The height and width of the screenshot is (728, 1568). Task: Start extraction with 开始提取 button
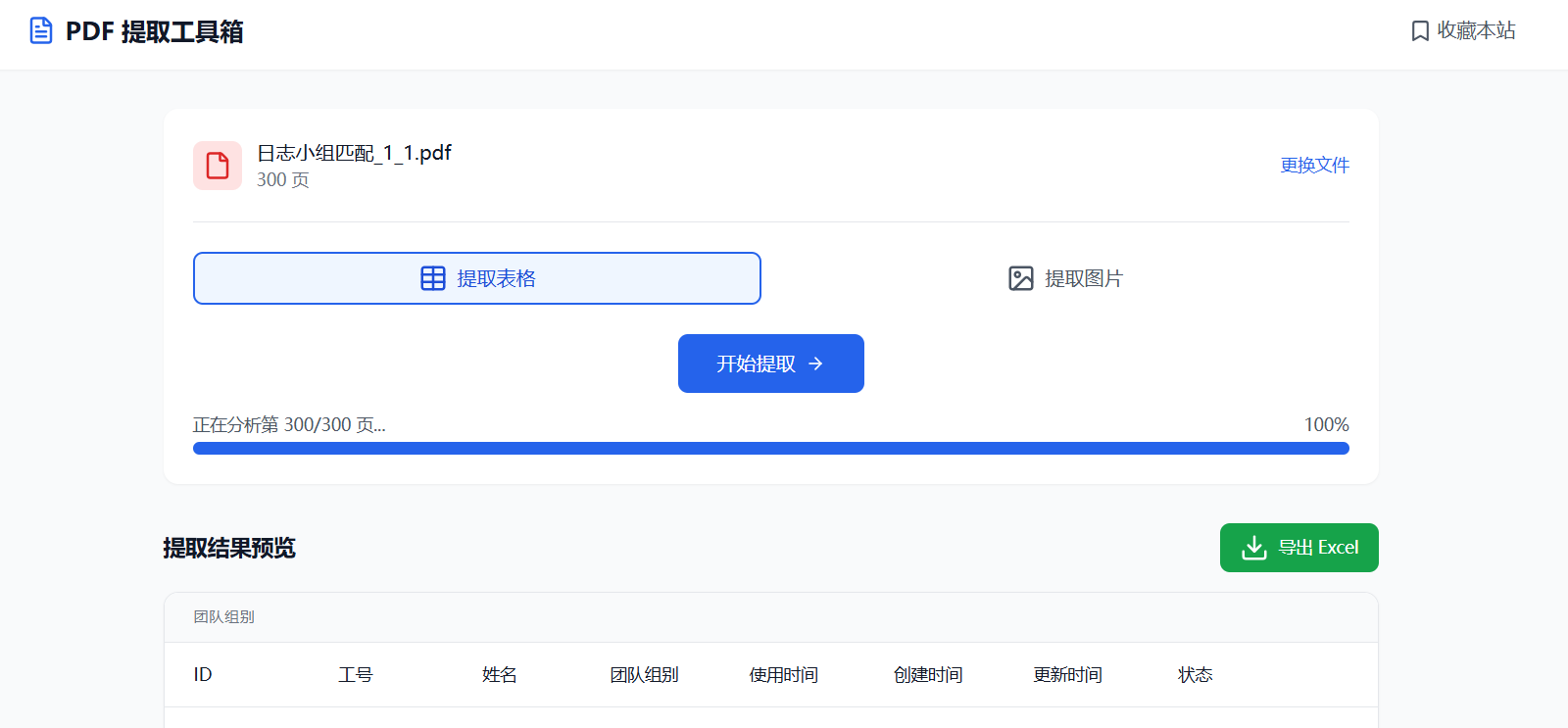point(771,364)
